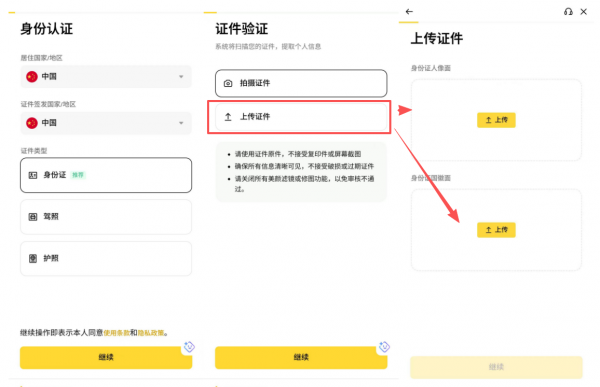Select the 护照 document type
This screenshot has height=387, width=600.
[106, 258]
